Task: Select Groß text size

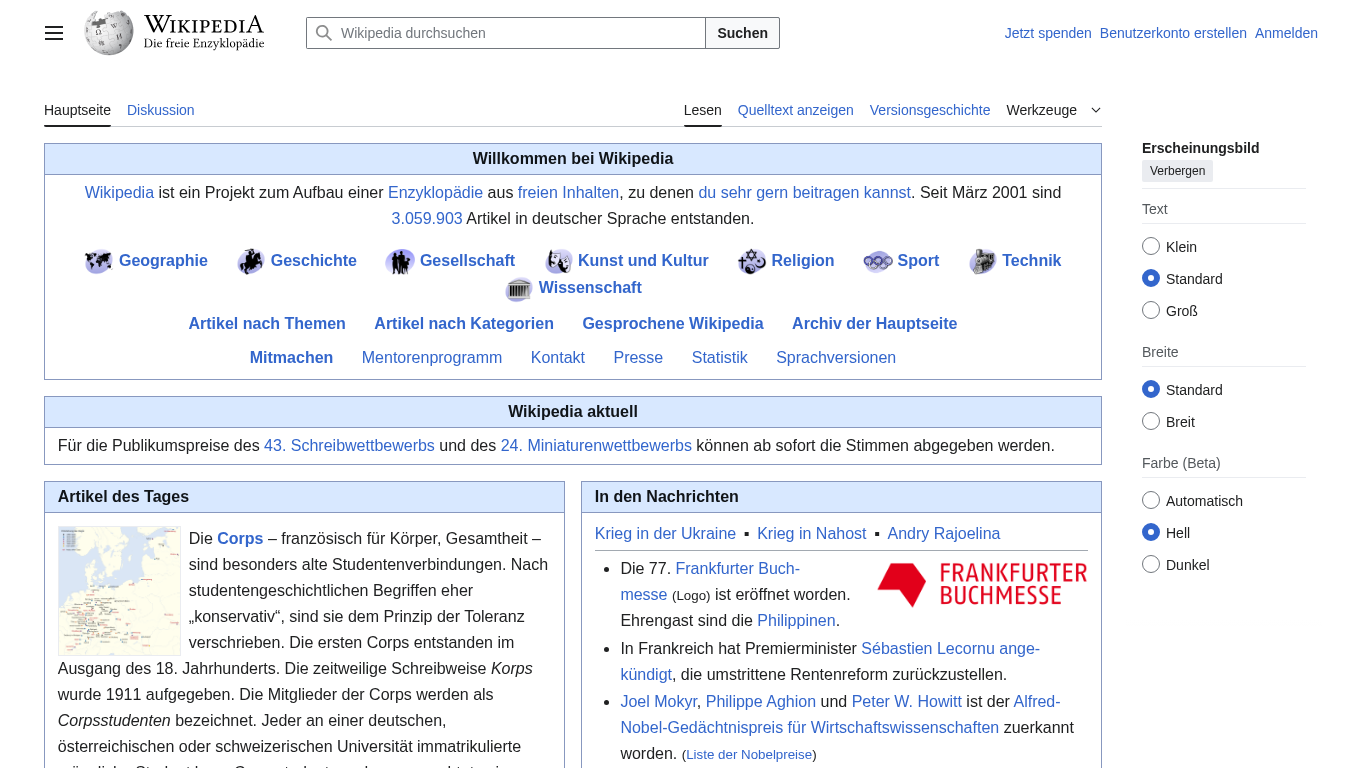Action: tap(1151, 310)
